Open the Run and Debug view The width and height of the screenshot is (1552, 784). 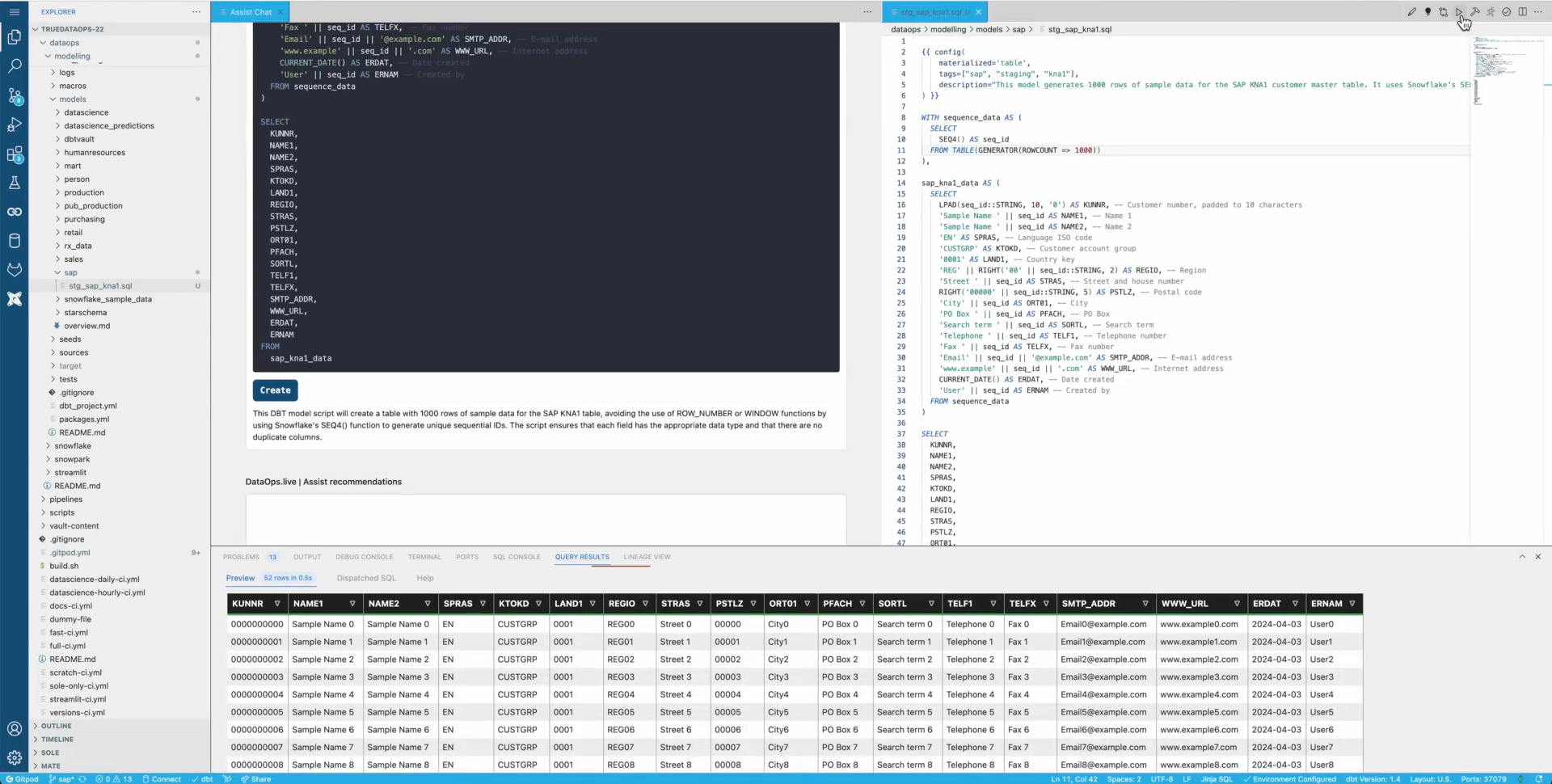coord(14,125)
